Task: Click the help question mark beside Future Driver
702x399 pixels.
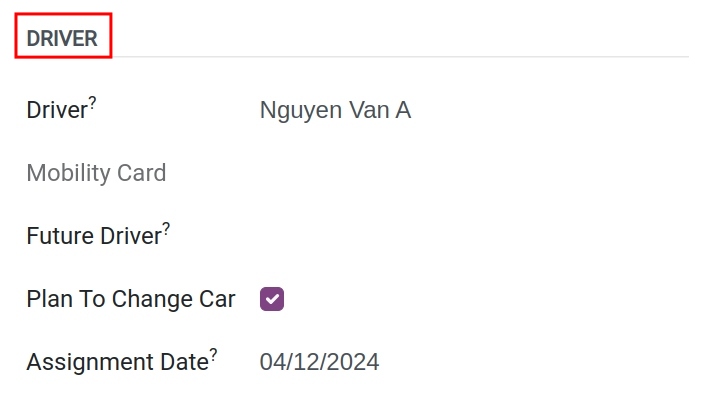Action: 166,229
